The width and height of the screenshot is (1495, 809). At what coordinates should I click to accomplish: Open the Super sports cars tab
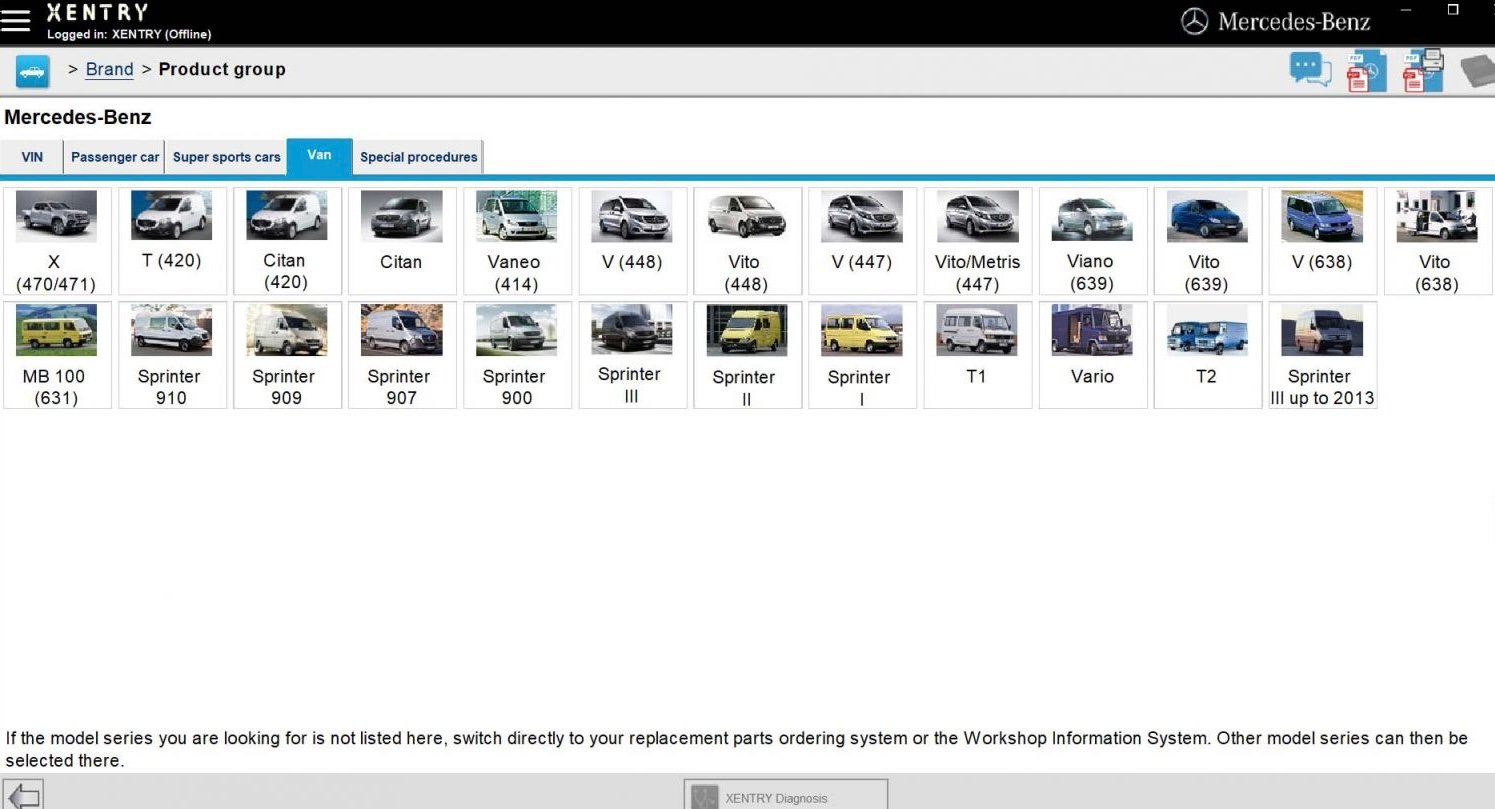pos(227,157)
